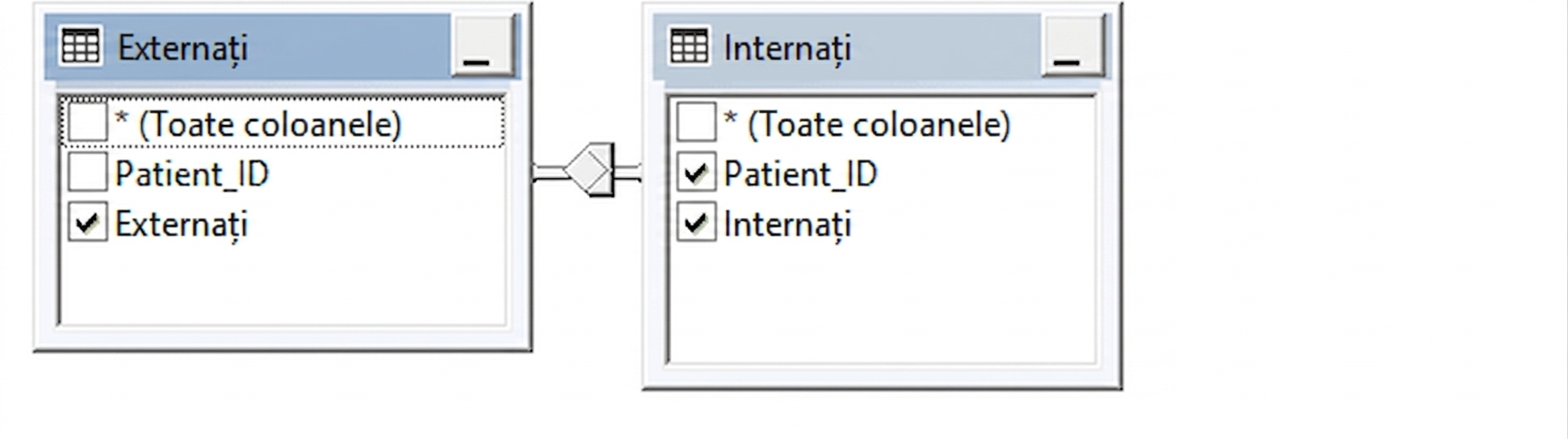
Task: Check all columns box in Internați table
Action: click(696, 123)
